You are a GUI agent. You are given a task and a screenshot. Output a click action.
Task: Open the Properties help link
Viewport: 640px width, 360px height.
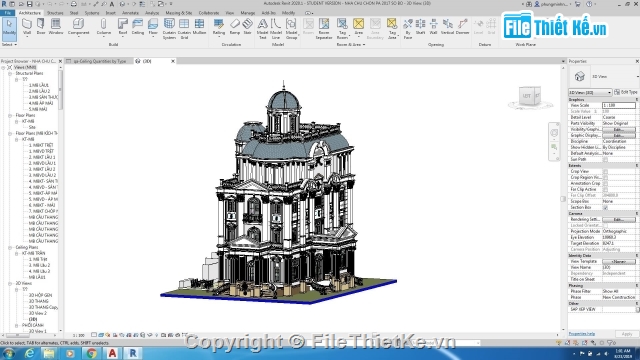(x=582, y=334)
